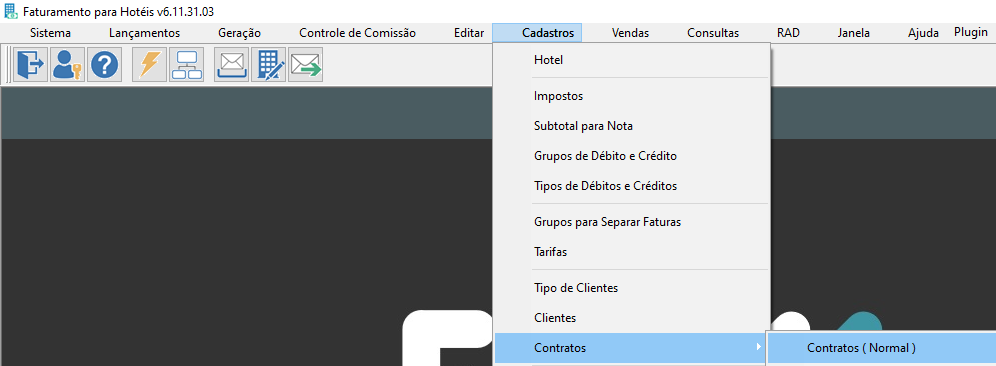Choose the Impostos menu entry
This screenshot has height=366, width=996.
tap(631, 96)
